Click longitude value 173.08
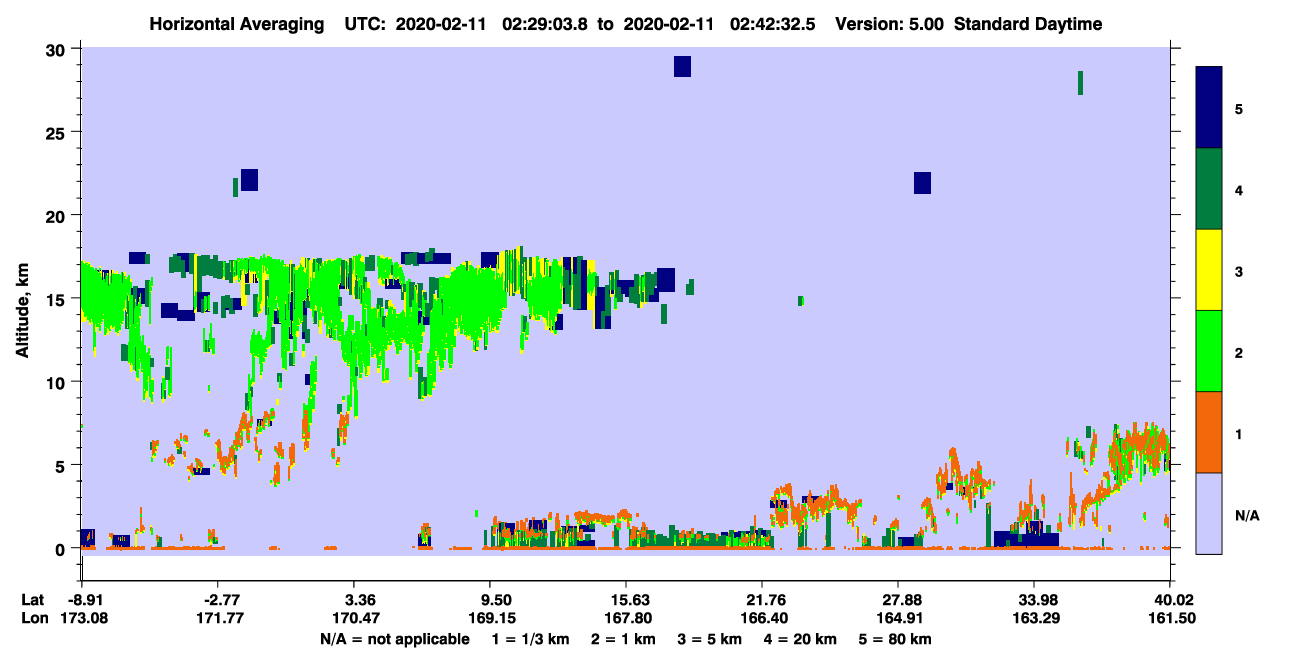The height and width of the screenshot is (667, 1300). tap(86, 618)
